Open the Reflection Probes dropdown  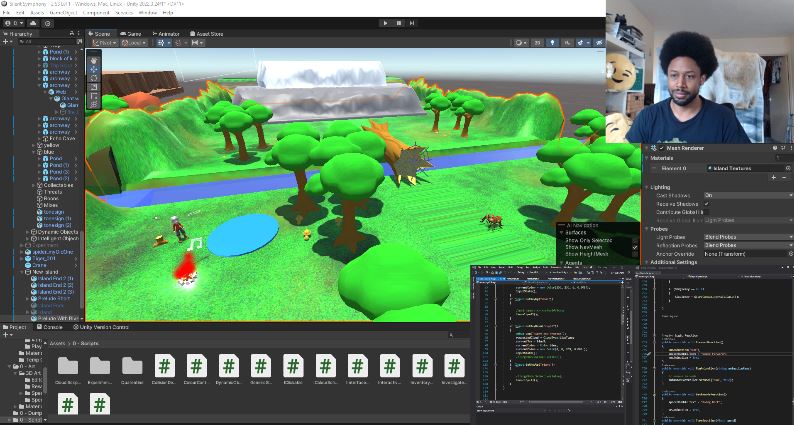click(x=747, y=245)
